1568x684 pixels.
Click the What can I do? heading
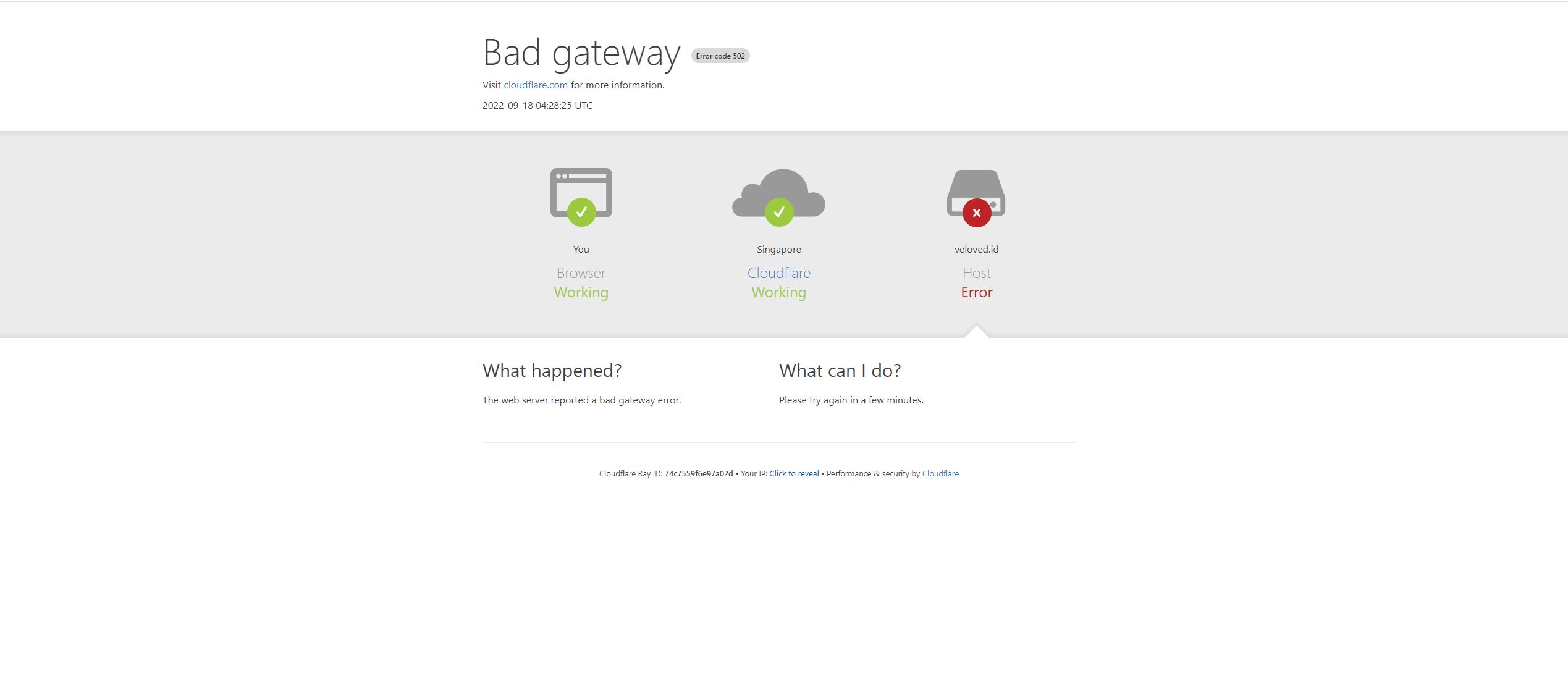840,371
